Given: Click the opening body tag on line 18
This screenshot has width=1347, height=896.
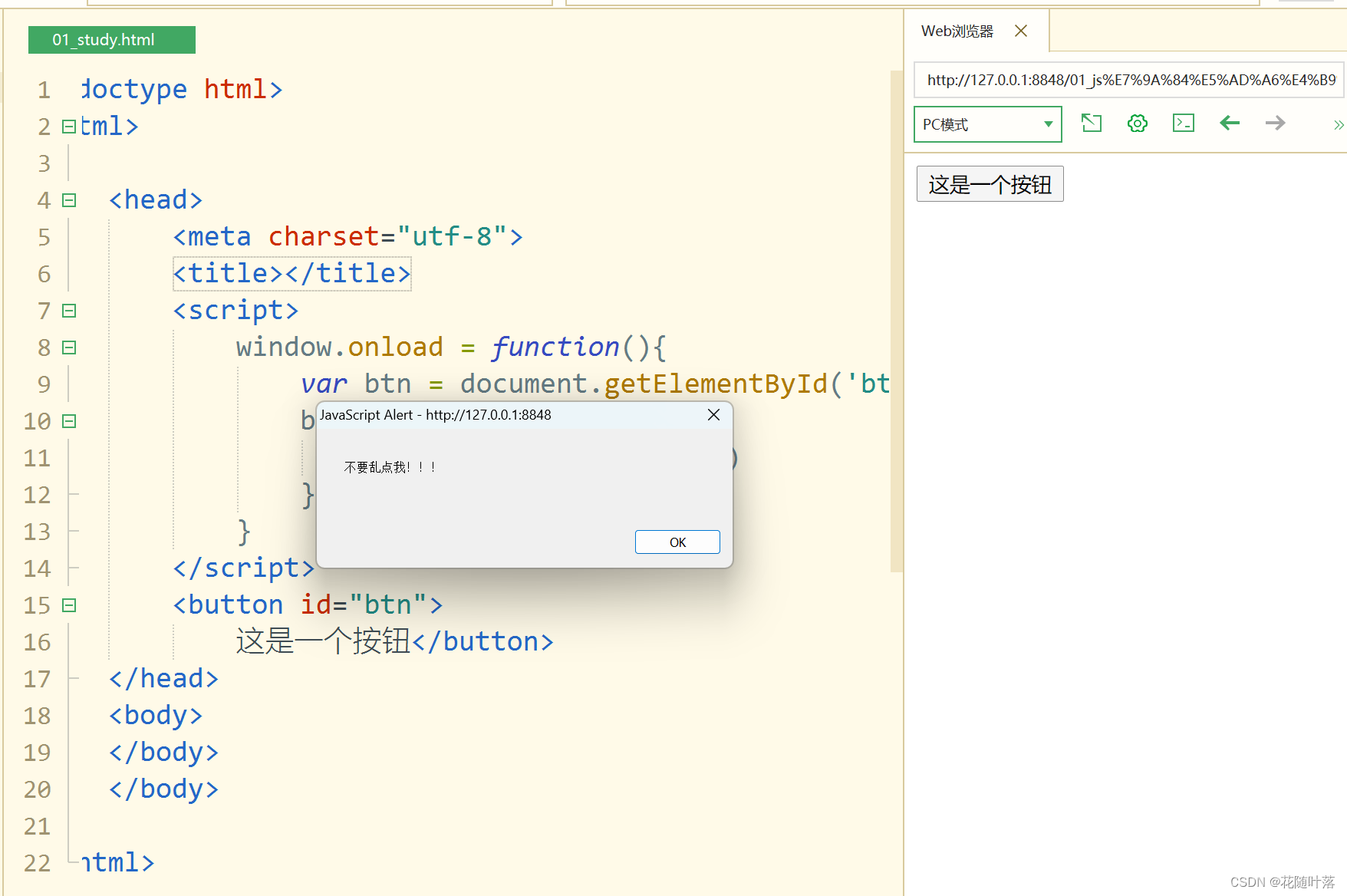Looking at the screenshot, I should [x=156, y=715].
